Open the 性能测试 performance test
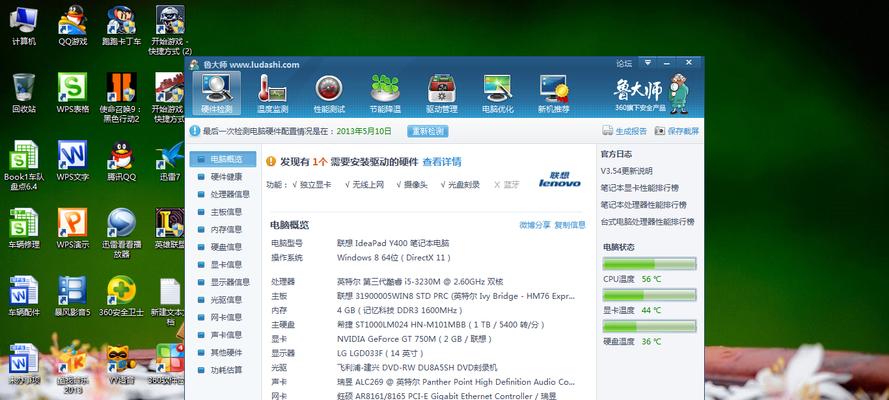The image size is (889, 400). [329, 93]
